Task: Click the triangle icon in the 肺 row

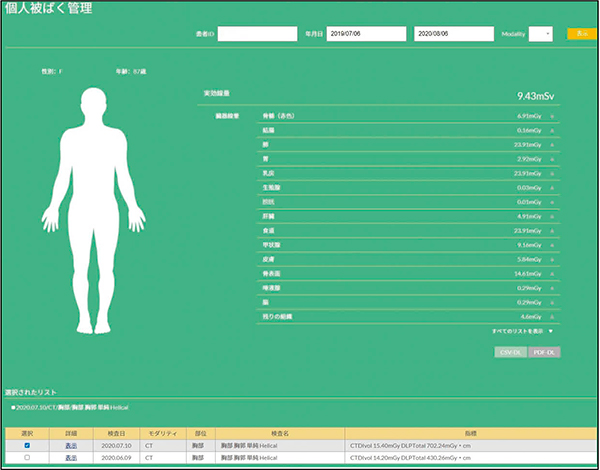Action: click(552, 145)
